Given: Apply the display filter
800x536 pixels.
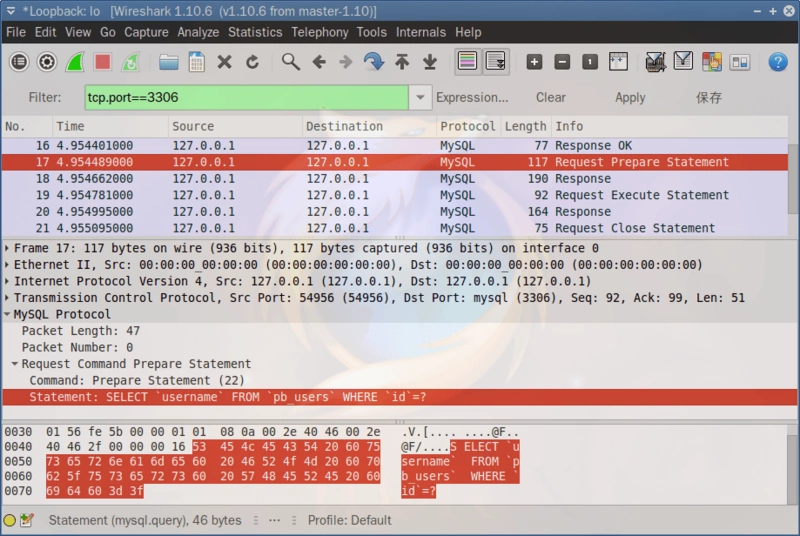Looking at the screenshot, I should tap(630, 97).
